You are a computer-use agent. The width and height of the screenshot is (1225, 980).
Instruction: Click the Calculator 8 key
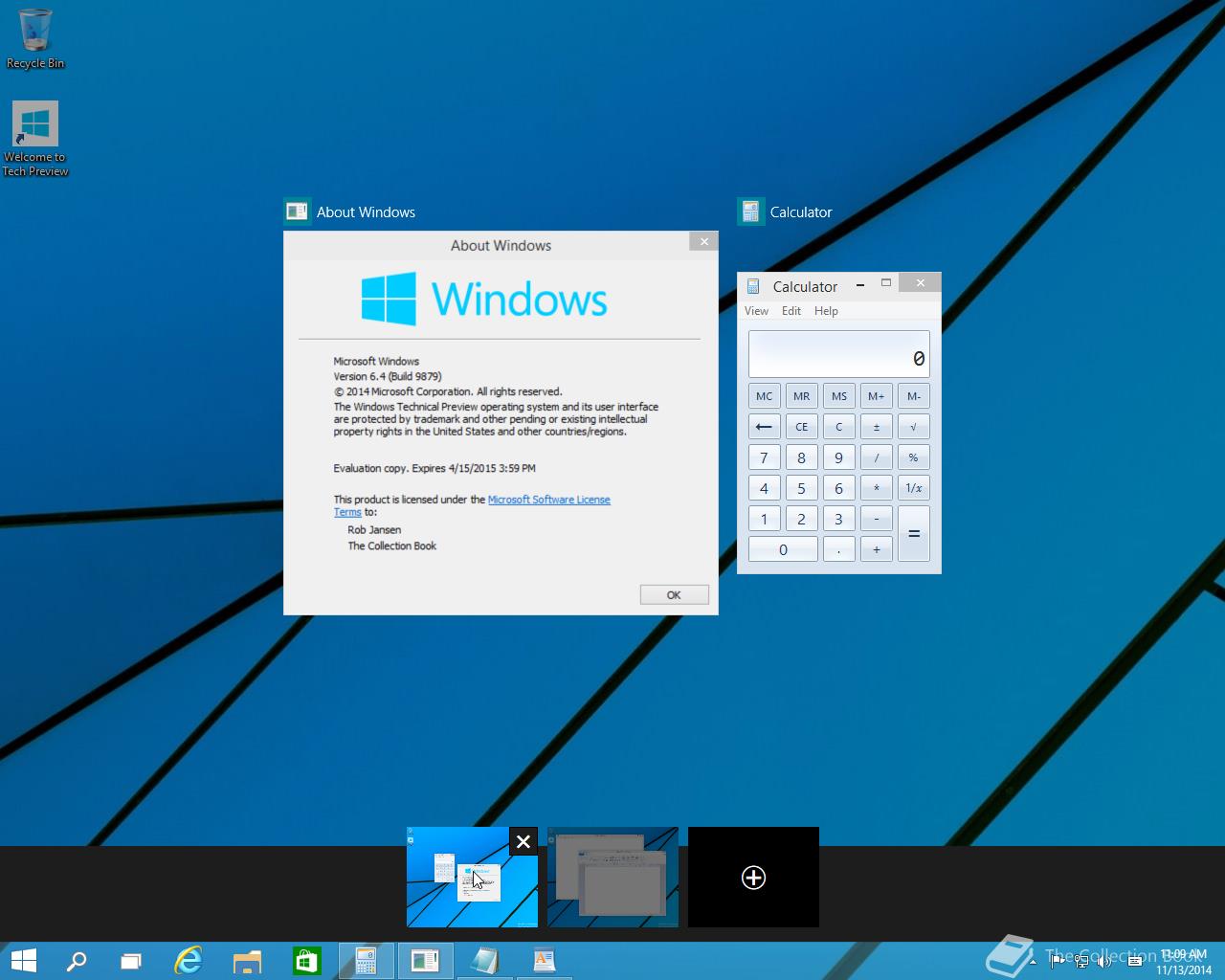tap(802, 457)
